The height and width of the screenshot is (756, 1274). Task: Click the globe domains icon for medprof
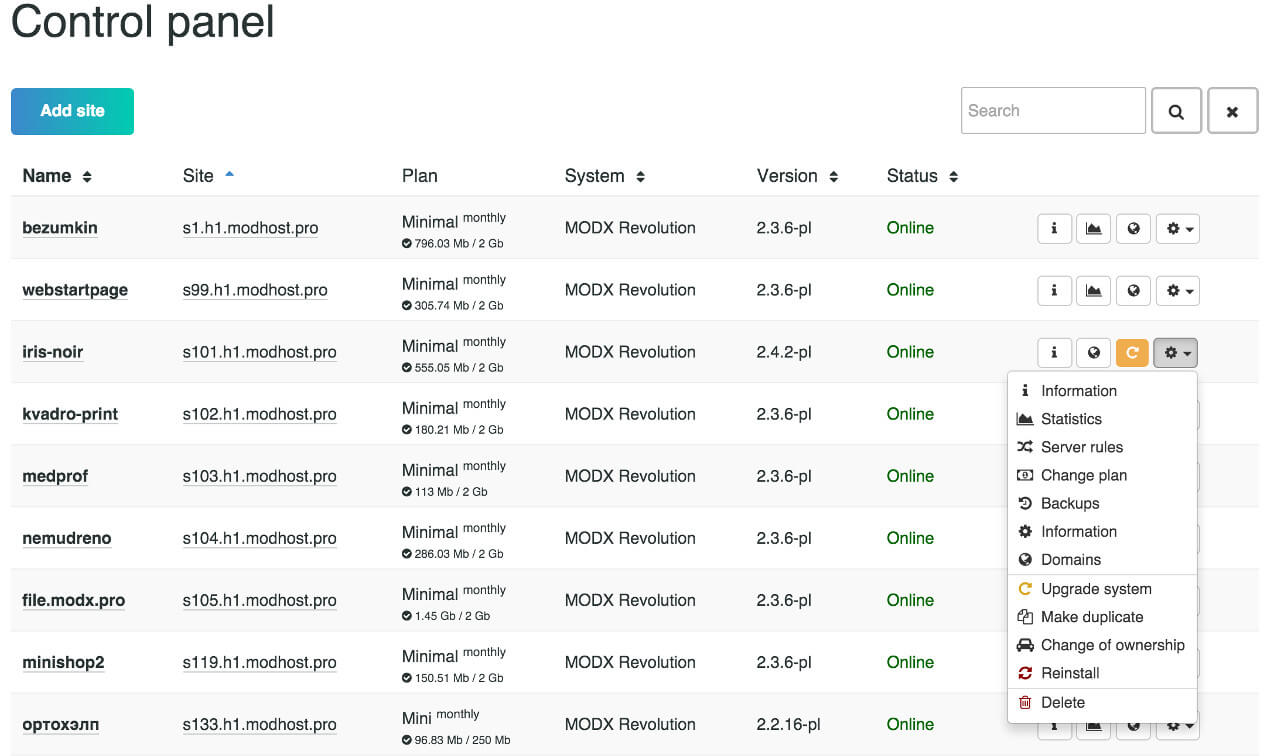[1133, 476]
